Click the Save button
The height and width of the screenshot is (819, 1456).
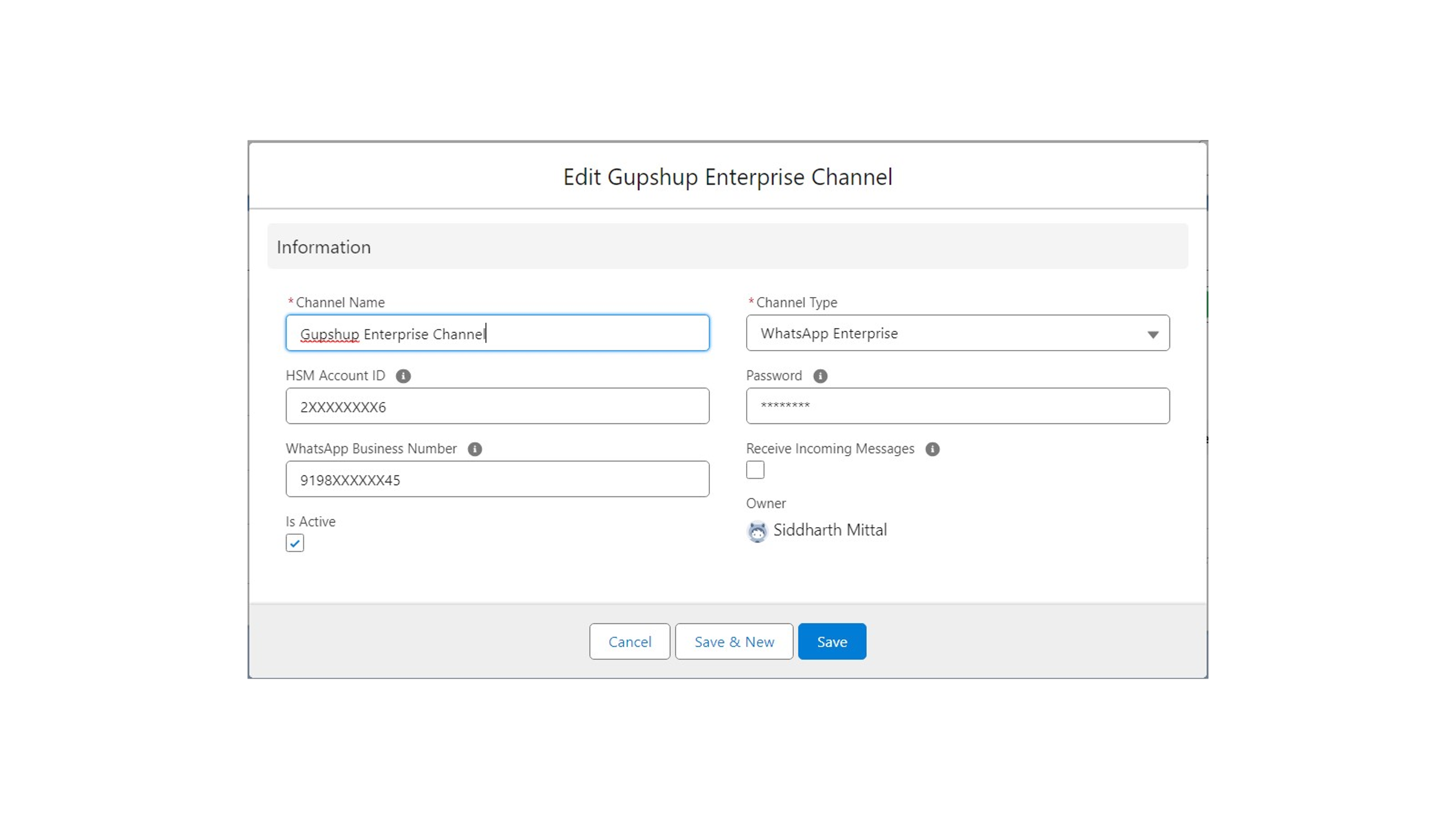(832, 641)
